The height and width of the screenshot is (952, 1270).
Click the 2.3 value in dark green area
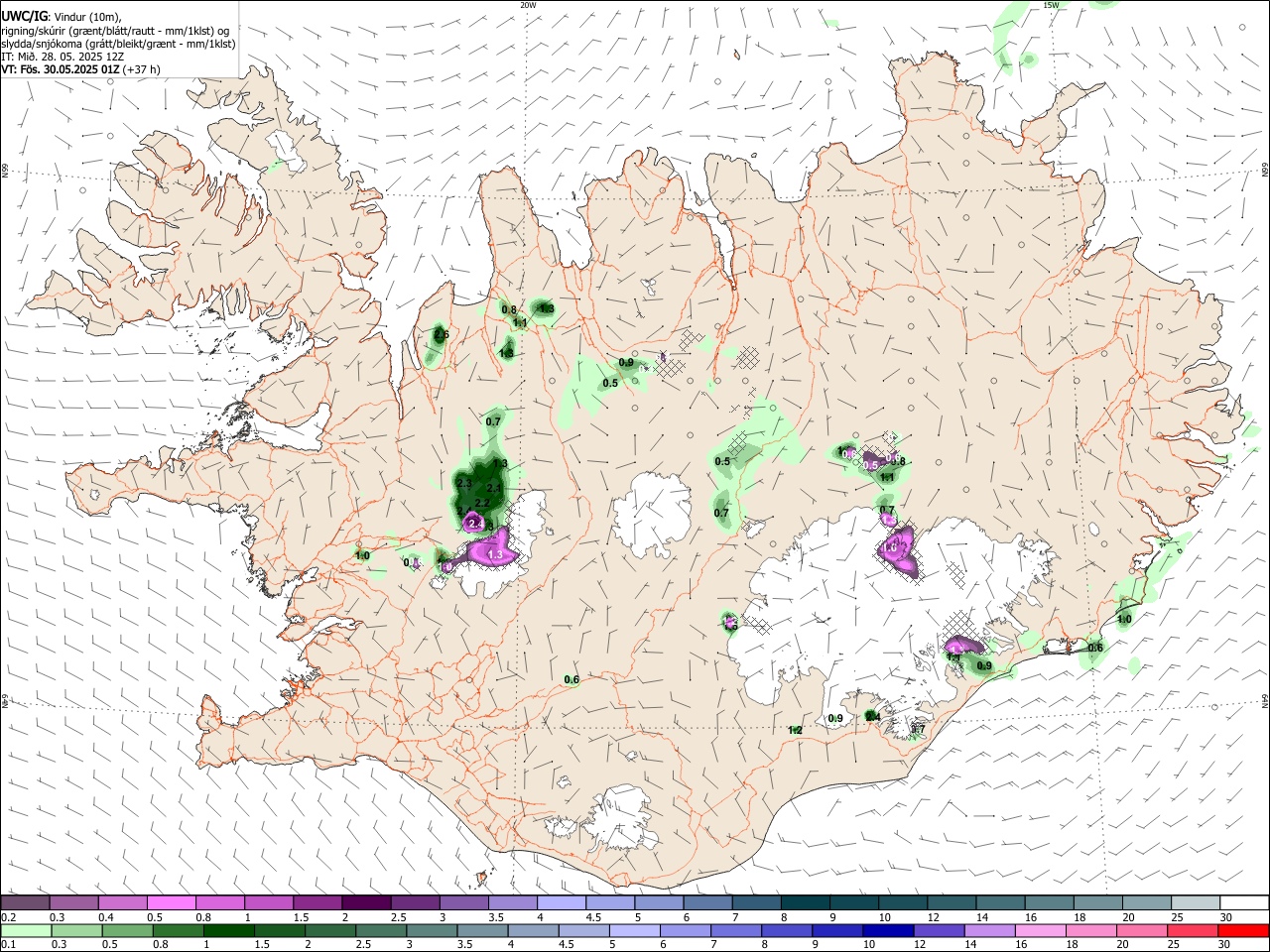point(464,483)
